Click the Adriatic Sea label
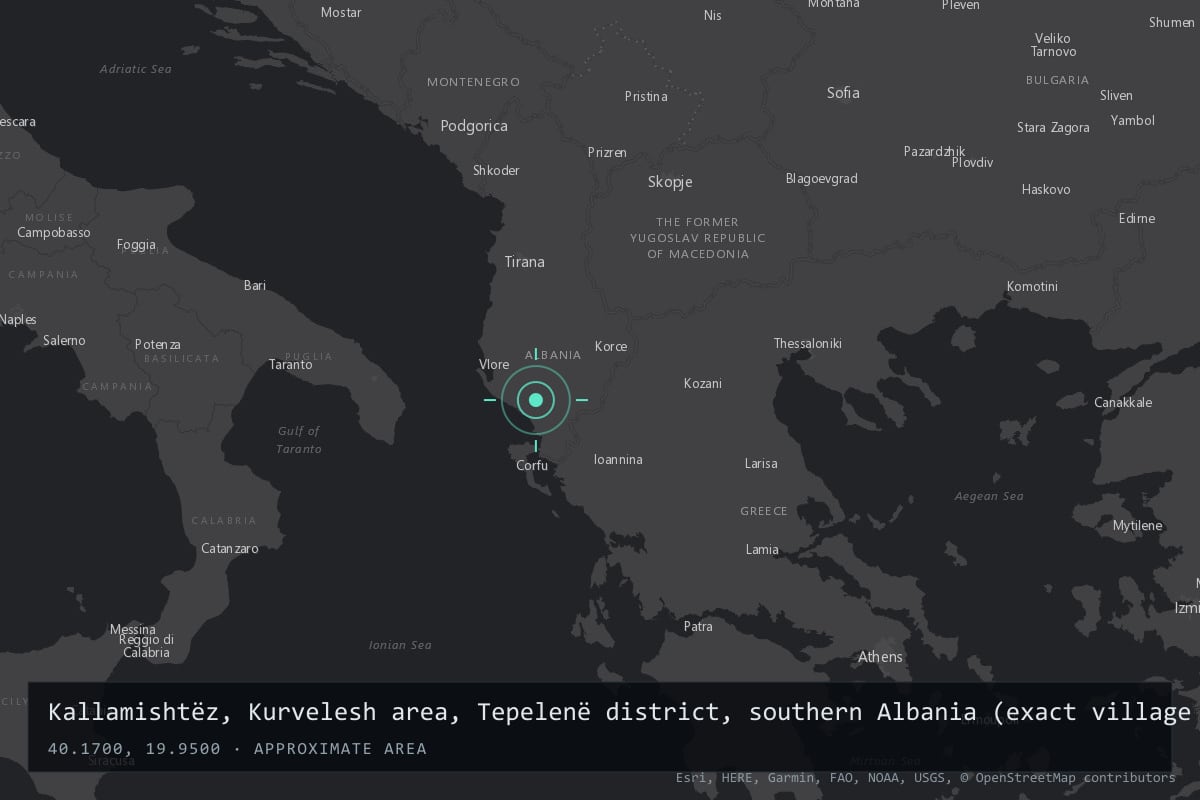The height and width of the screenshot is (800, 1200). (x=136, y=70)
